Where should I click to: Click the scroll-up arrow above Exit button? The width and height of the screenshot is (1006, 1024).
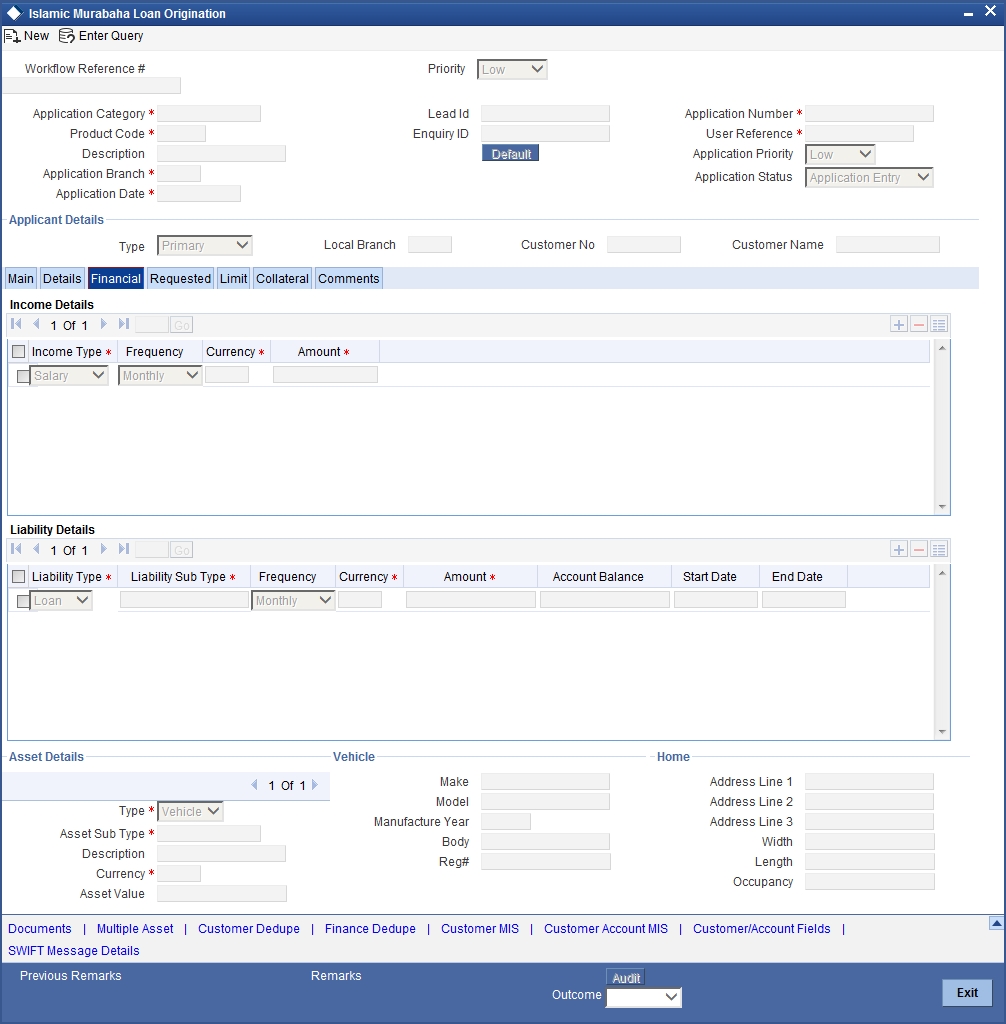pos(996,923)
